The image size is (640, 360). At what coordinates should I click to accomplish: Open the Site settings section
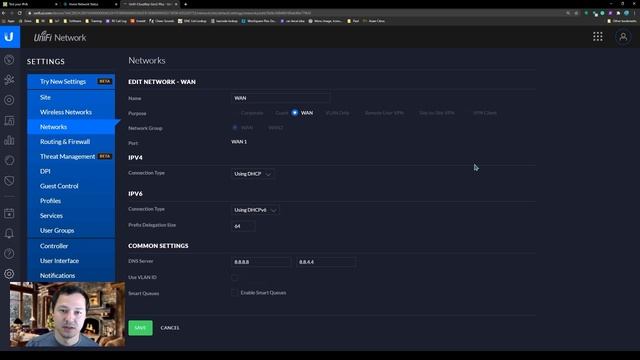pyautogui.click(x=71, y=97)
